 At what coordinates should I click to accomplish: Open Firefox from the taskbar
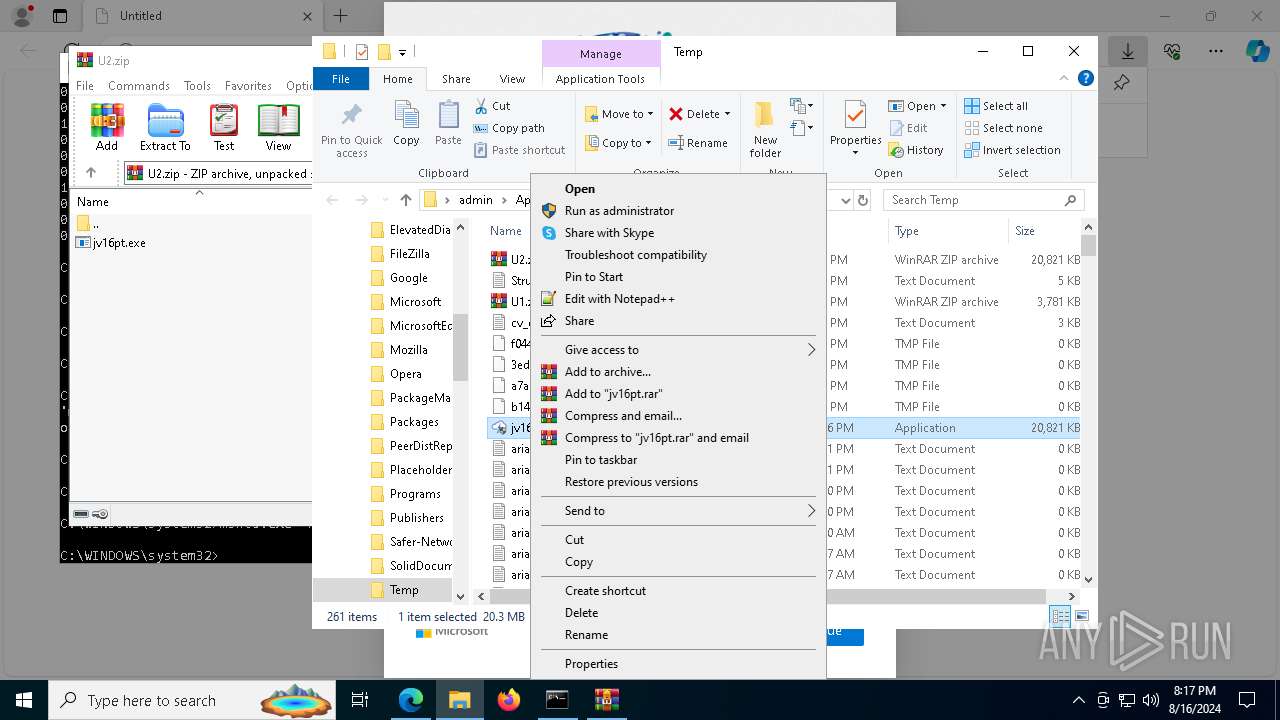(509, 700)
